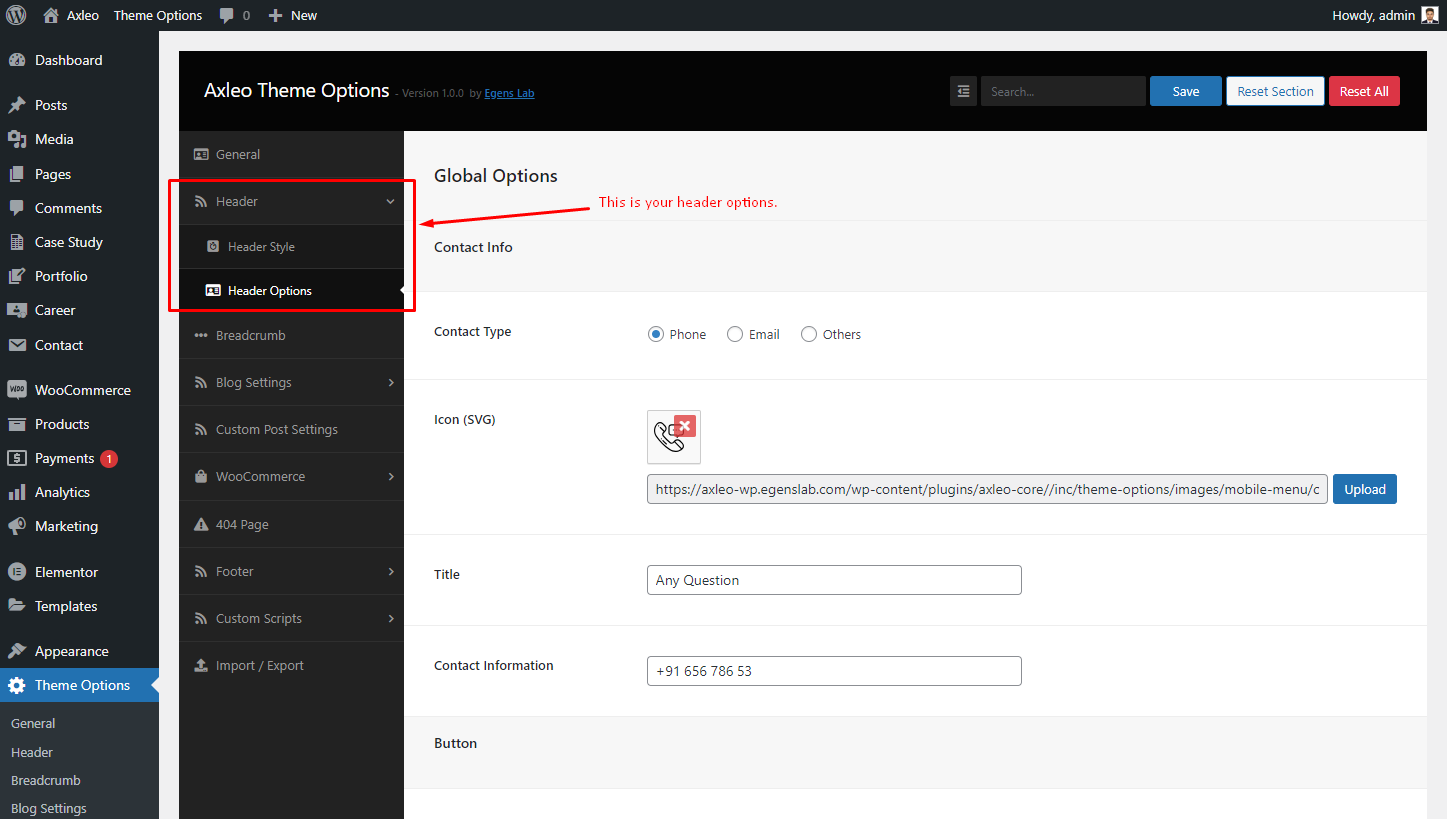Click the Title input field
The width and height of the screenshot is (1447, 819).
[x=834, y=580]
